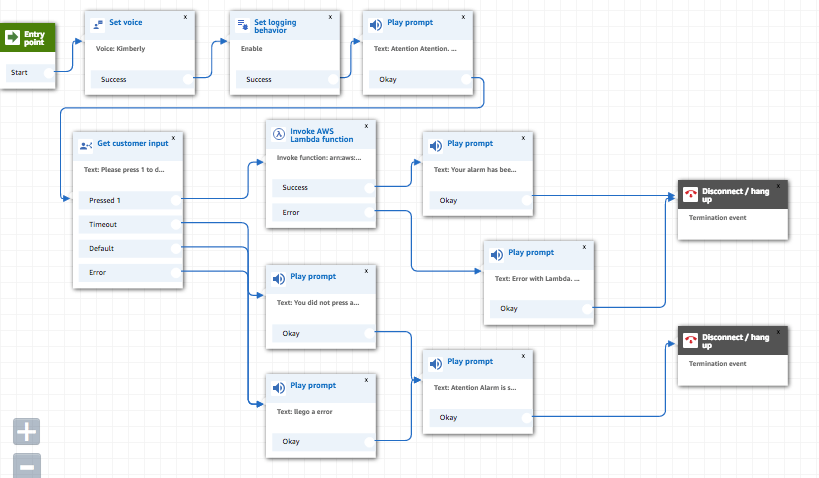
Task: Select Okay connector of 'llego a error' prompt
Action: 369,441
